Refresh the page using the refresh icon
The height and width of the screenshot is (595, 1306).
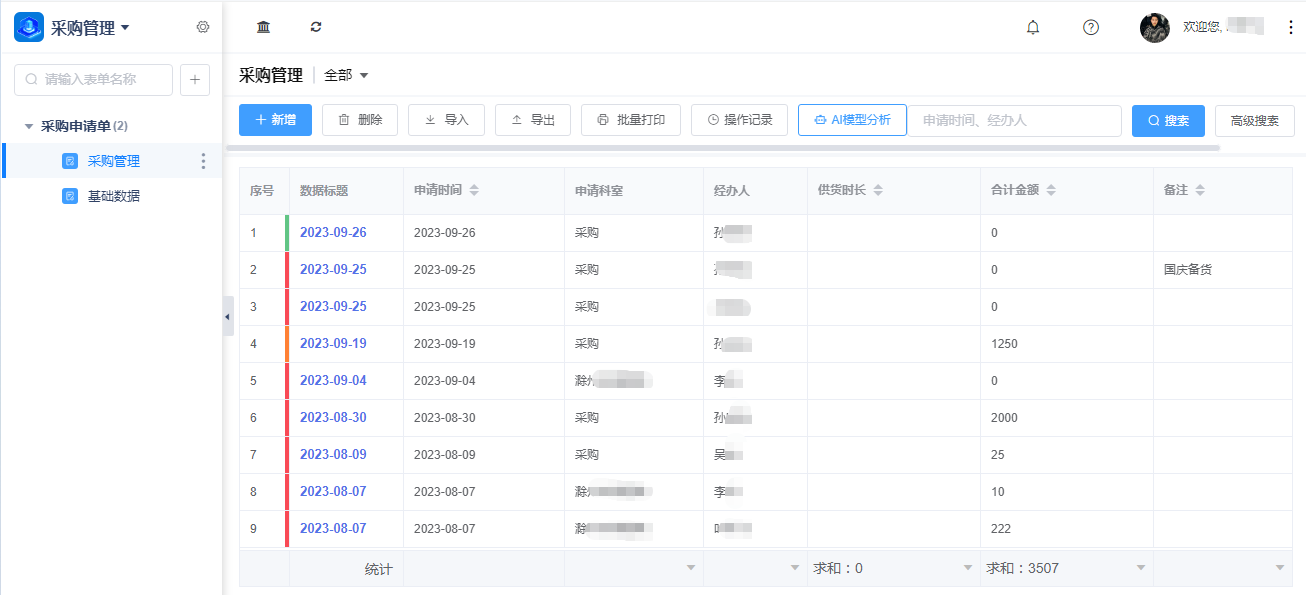[x=315, y=27]
